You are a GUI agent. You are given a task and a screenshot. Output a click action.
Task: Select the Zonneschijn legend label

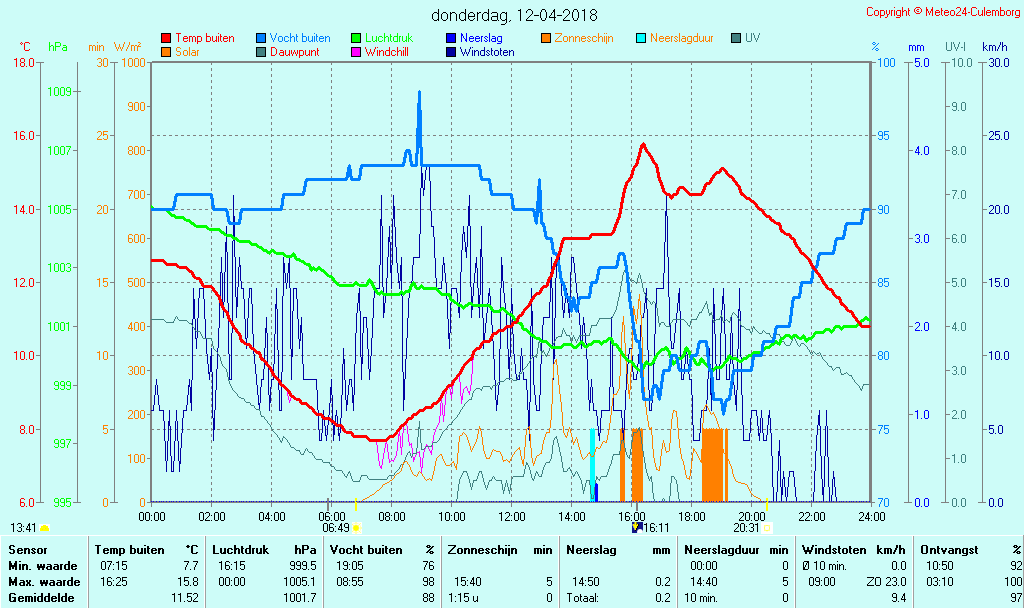(583, 38)
